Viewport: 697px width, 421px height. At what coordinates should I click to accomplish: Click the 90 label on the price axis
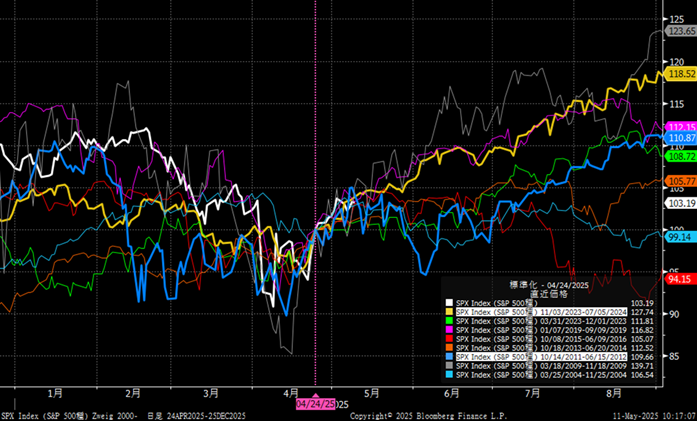pyautogui.click(x=674, y=314)
